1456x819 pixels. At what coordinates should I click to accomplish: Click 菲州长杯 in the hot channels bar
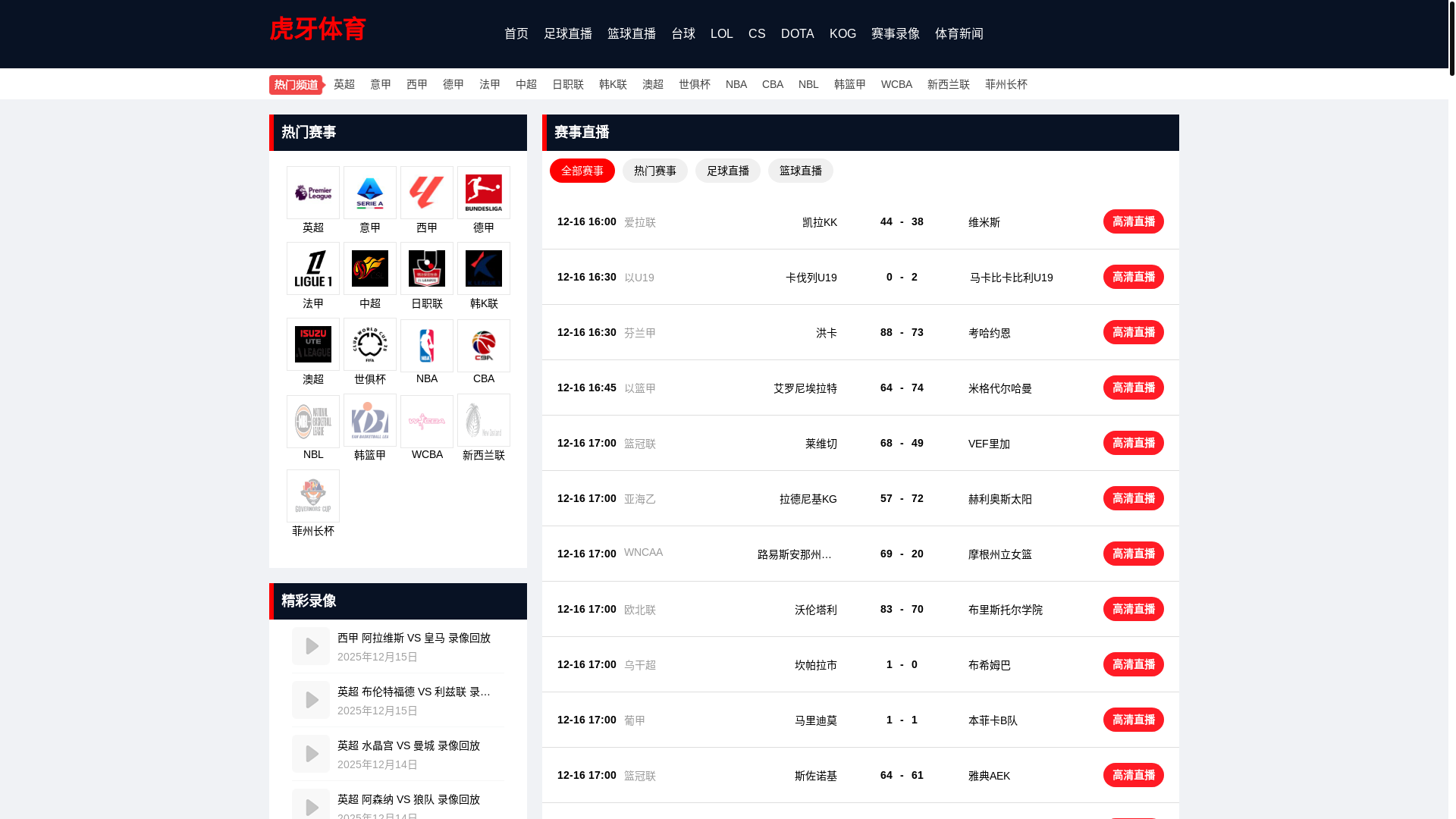click(x=1006, y=84)
